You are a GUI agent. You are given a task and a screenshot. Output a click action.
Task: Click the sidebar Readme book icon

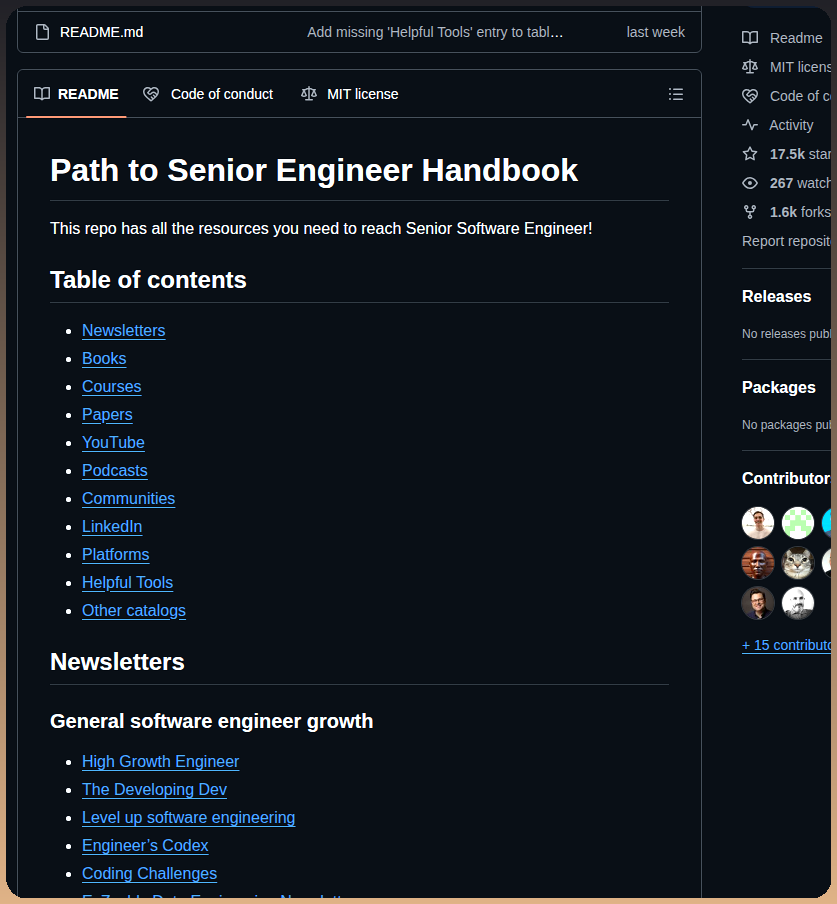[x=750, y=38]
